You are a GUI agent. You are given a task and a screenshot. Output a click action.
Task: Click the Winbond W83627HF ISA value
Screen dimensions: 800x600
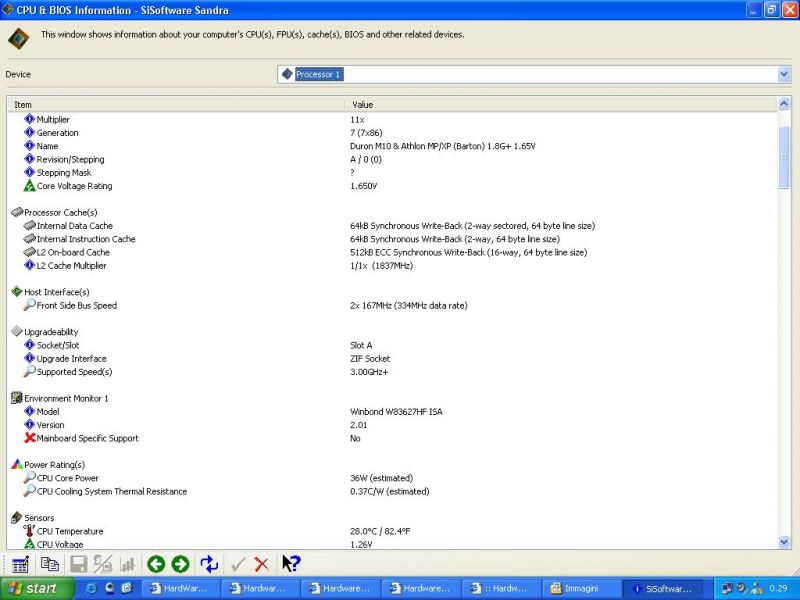(x=396, y=411)
